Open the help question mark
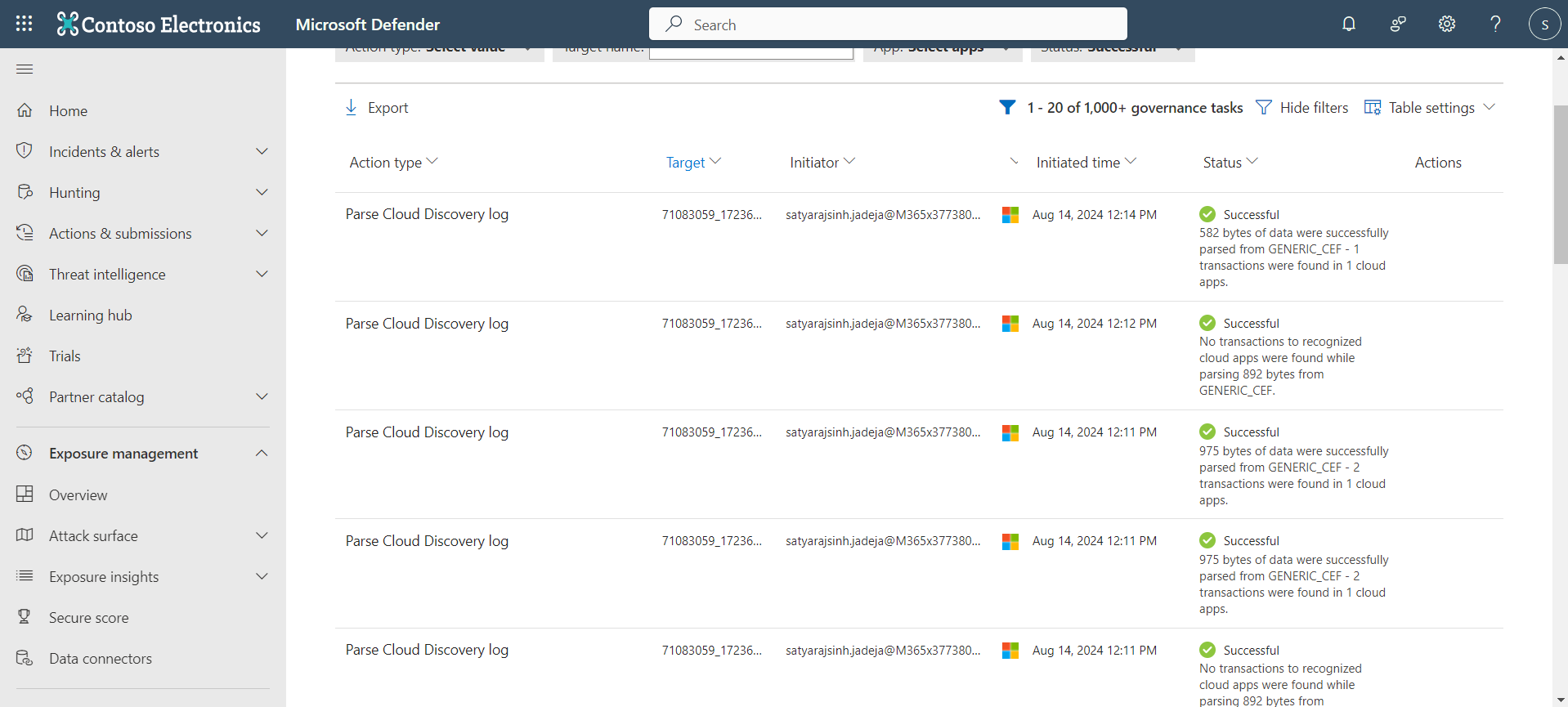 (1495, 24)
